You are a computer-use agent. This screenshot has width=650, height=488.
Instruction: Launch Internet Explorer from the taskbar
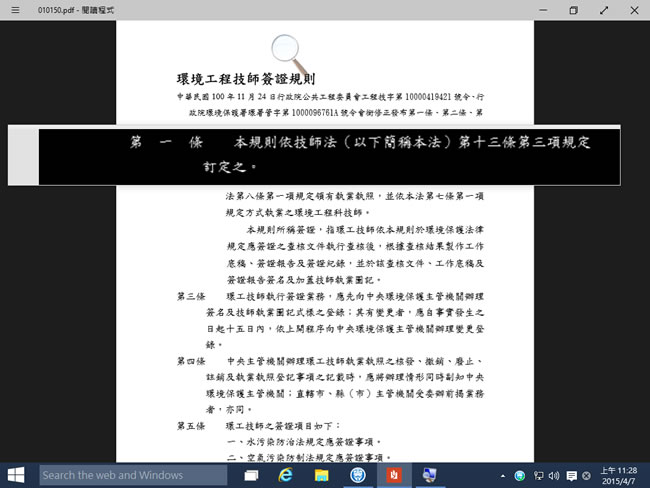287,474
